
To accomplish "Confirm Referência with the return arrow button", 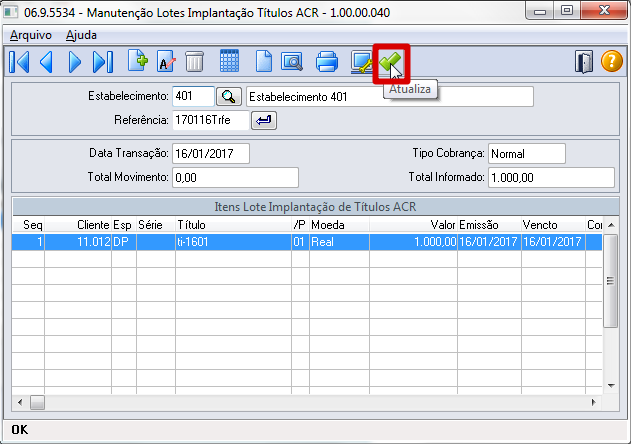I will 264,120.
